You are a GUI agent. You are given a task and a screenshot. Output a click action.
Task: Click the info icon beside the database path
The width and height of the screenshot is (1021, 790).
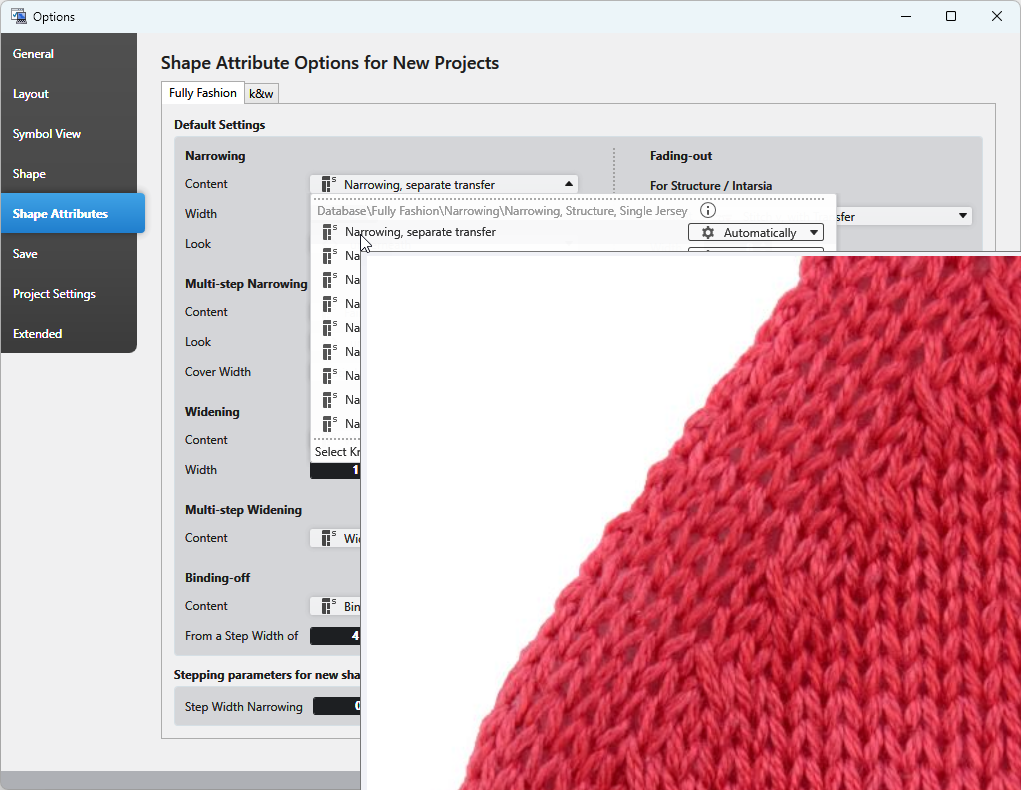click(x=708, y=211)
